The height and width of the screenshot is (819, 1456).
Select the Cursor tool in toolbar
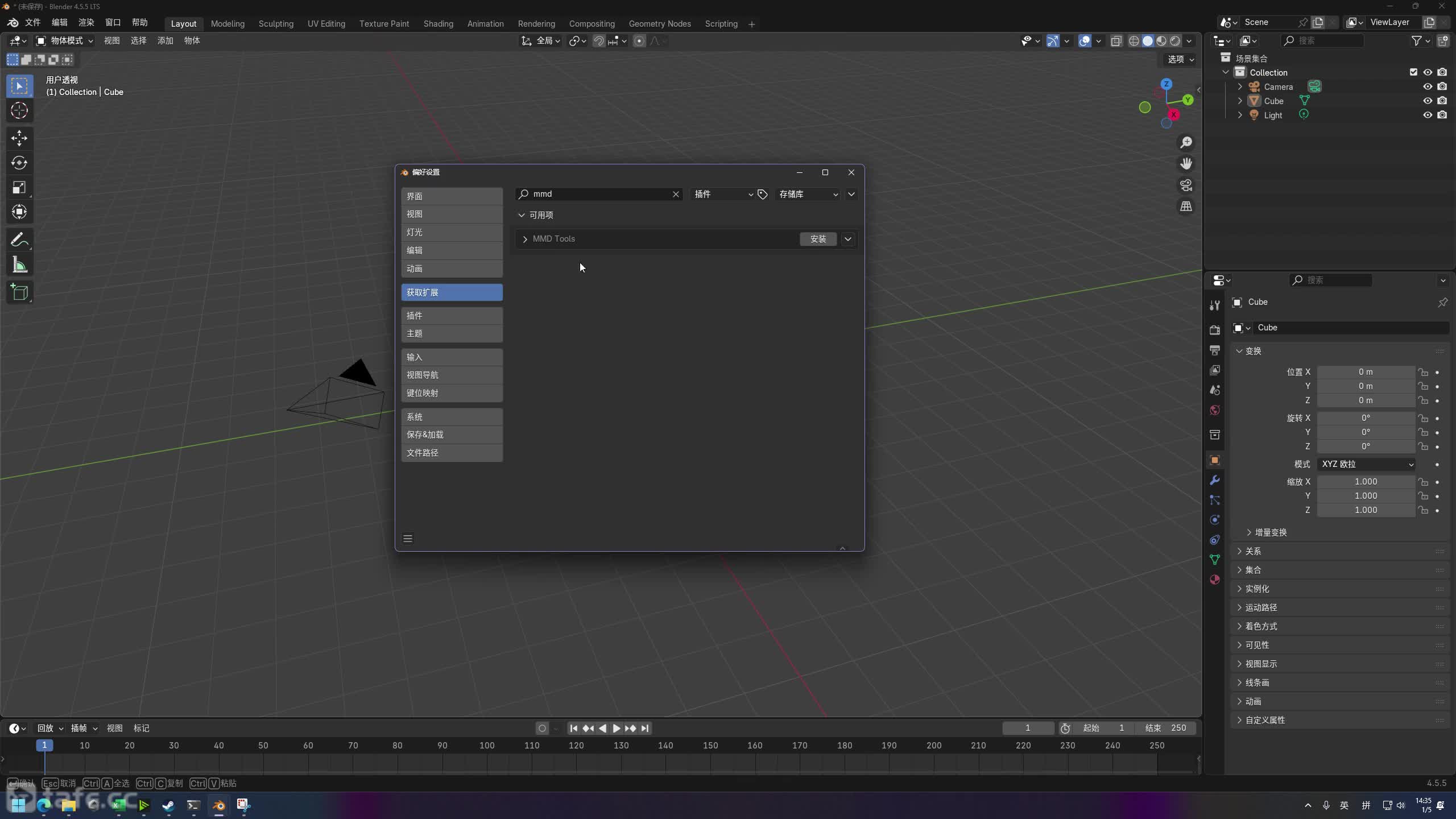pos(19,111)
